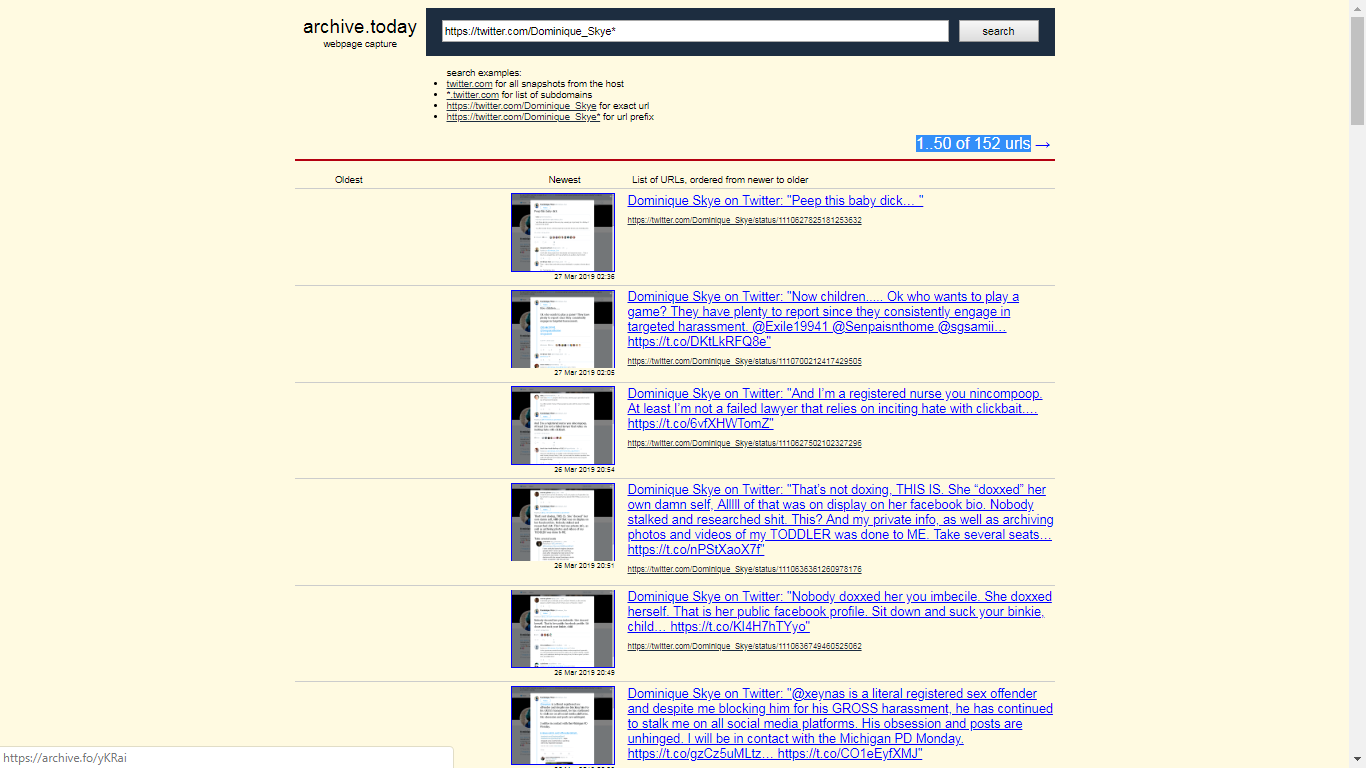Click the "26 Mar 2019 20:51" capture date

[x=585, y=566]
